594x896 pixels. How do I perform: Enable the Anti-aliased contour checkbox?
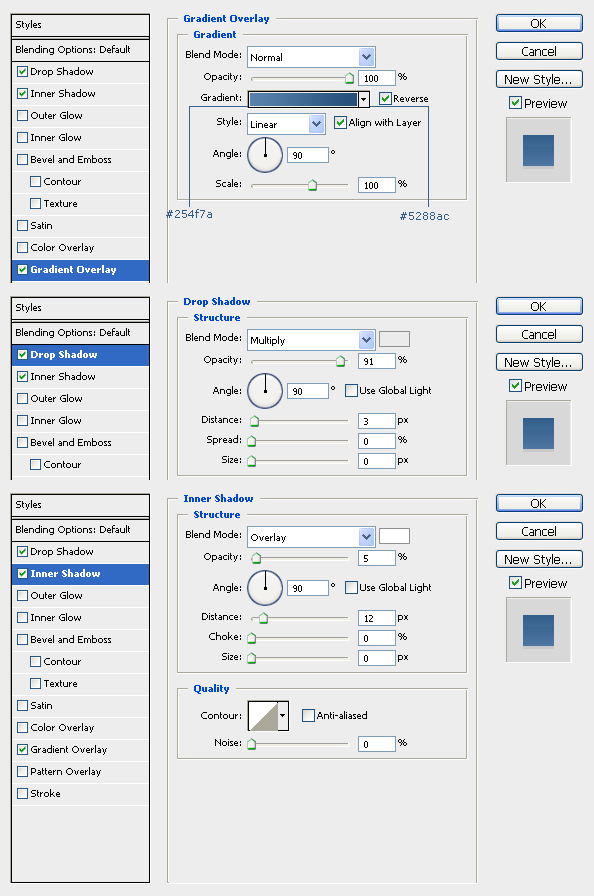(x=308, y=715)
